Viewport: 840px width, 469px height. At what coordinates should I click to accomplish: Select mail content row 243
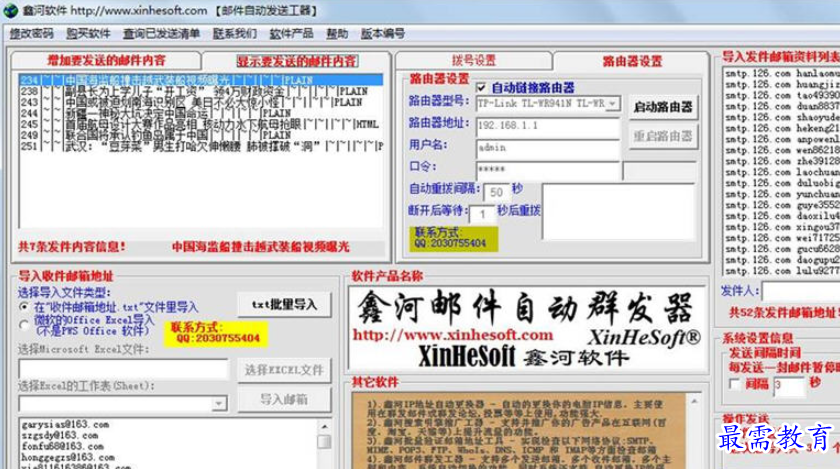201,102
